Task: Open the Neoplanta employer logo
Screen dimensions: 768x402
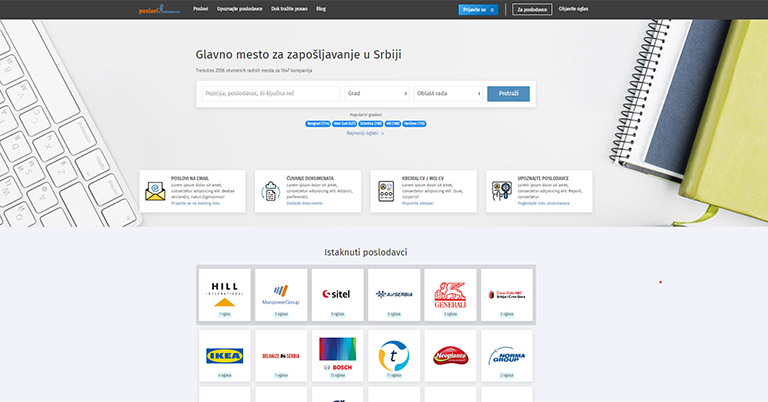Action: pyautogui.click(x=450, y=355)
